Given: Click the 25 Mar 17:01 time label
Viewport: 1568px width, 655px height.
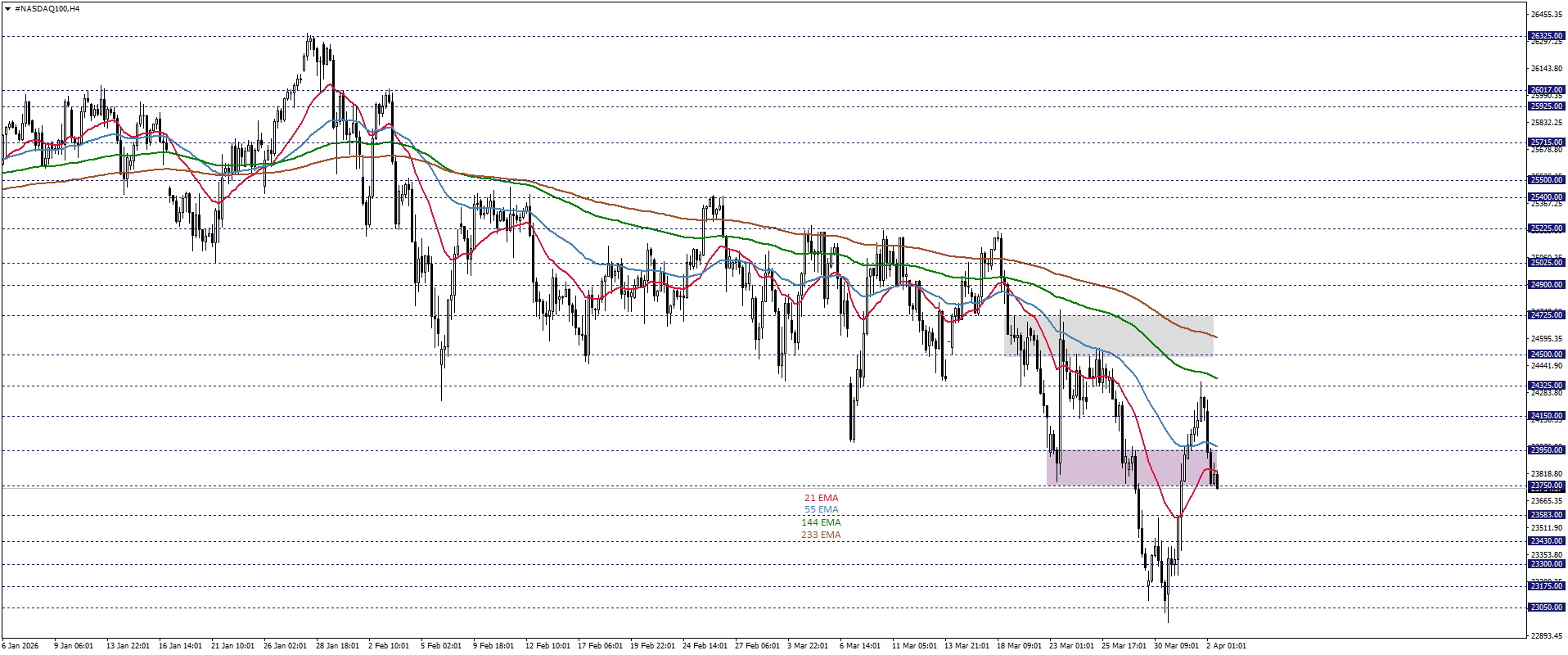Looking at the screenshot, I should (1124, 646).
